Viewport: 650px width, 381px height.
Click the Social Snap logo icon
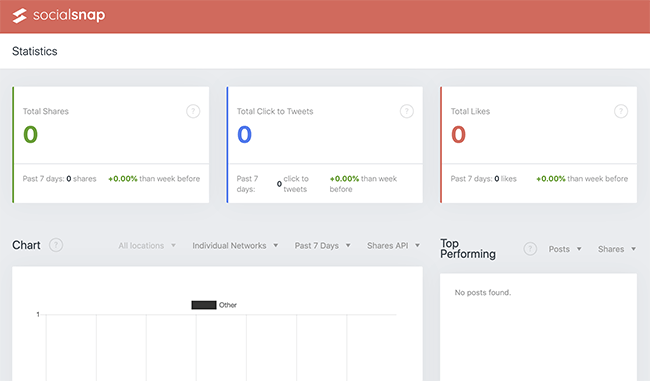tap(19, 16)
